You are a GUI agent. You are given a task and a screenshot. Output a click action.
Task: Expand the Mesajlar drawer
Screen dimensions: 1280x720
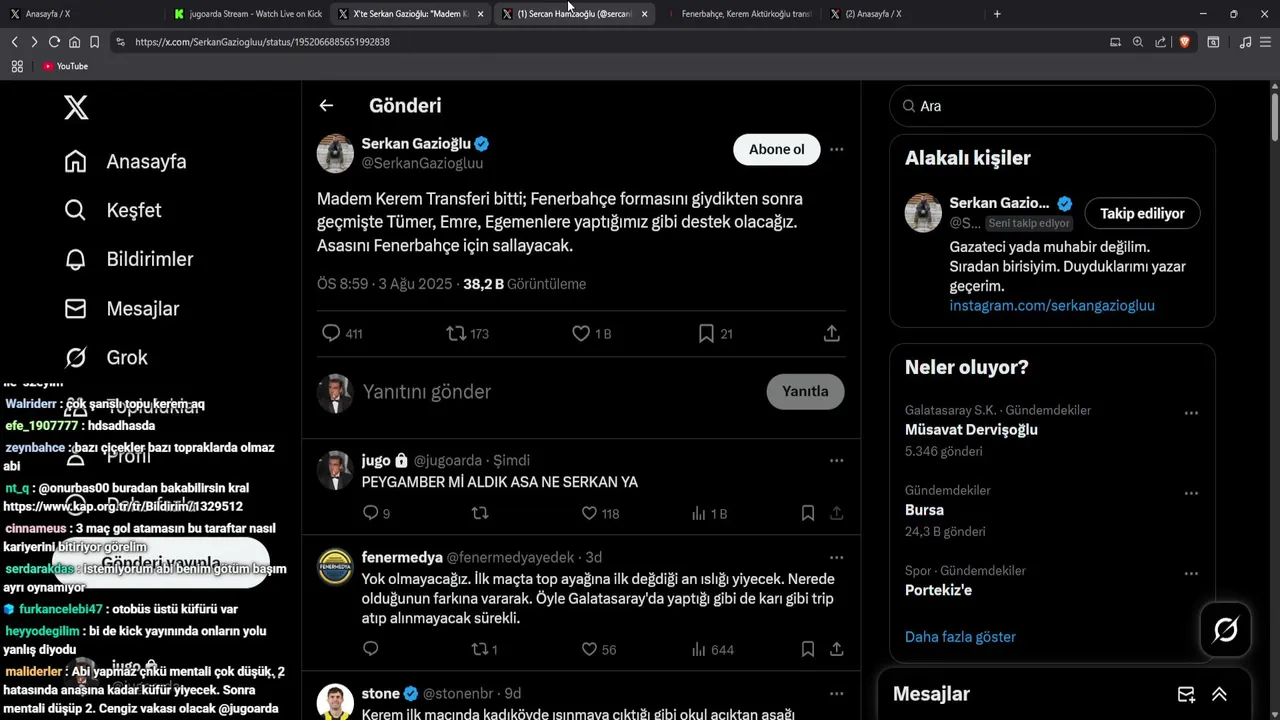click(1219, 694)
